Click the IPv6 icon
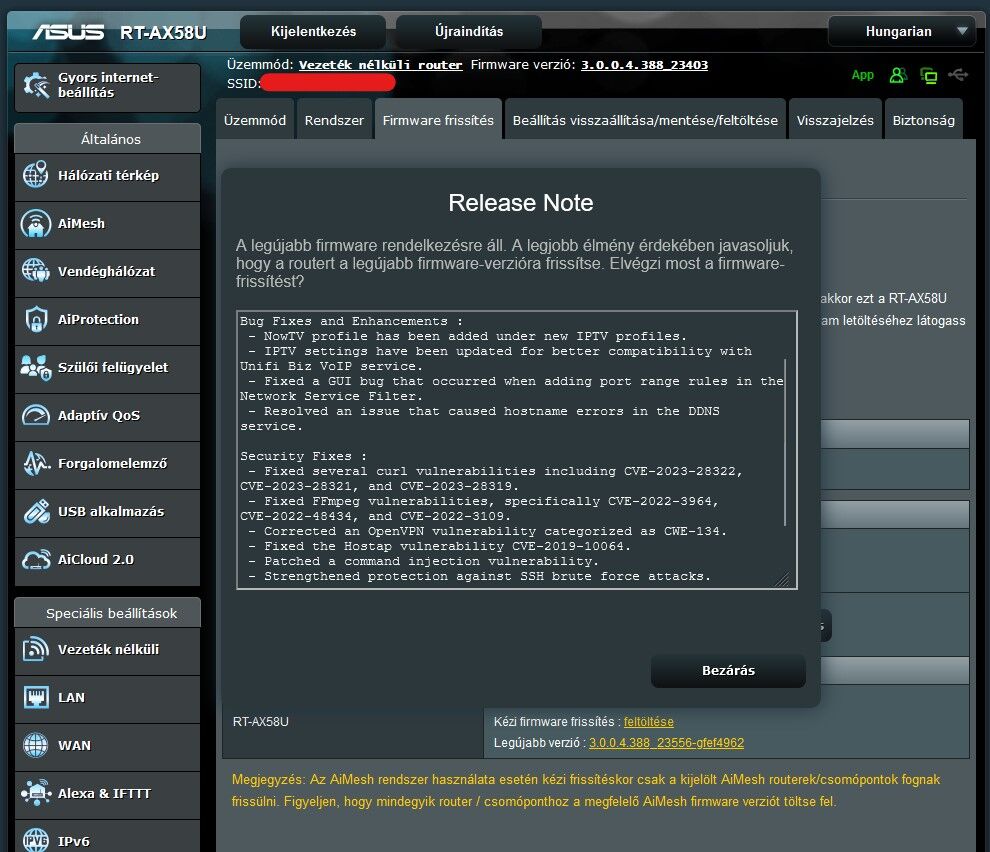Image resolution: width=990 pixels, height=852 pixels. [x=35, y=840]
